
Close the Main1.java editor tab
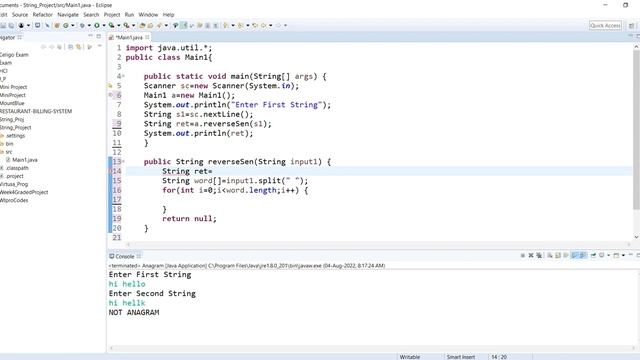(147, 38)
